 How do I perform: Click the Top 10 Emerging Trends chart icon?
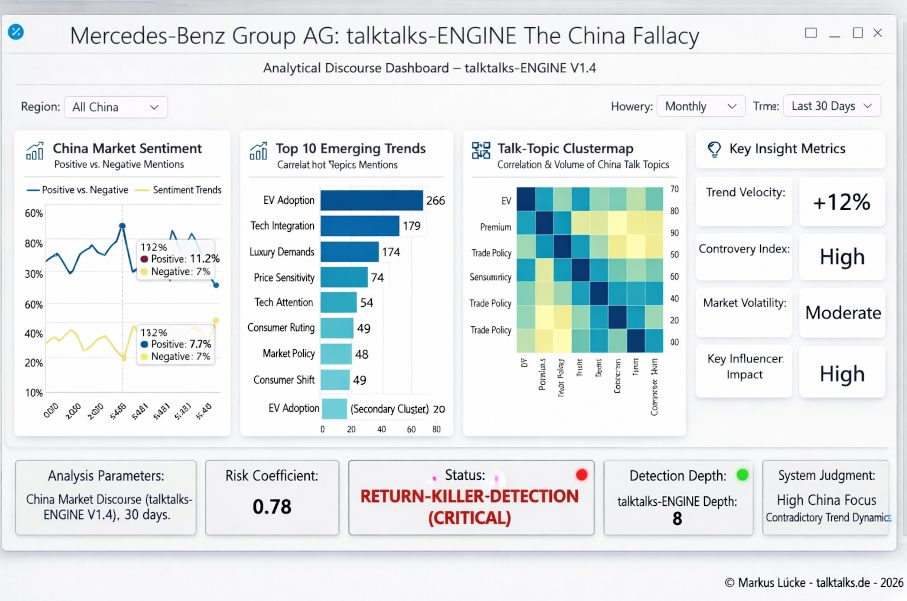[258, 151]
